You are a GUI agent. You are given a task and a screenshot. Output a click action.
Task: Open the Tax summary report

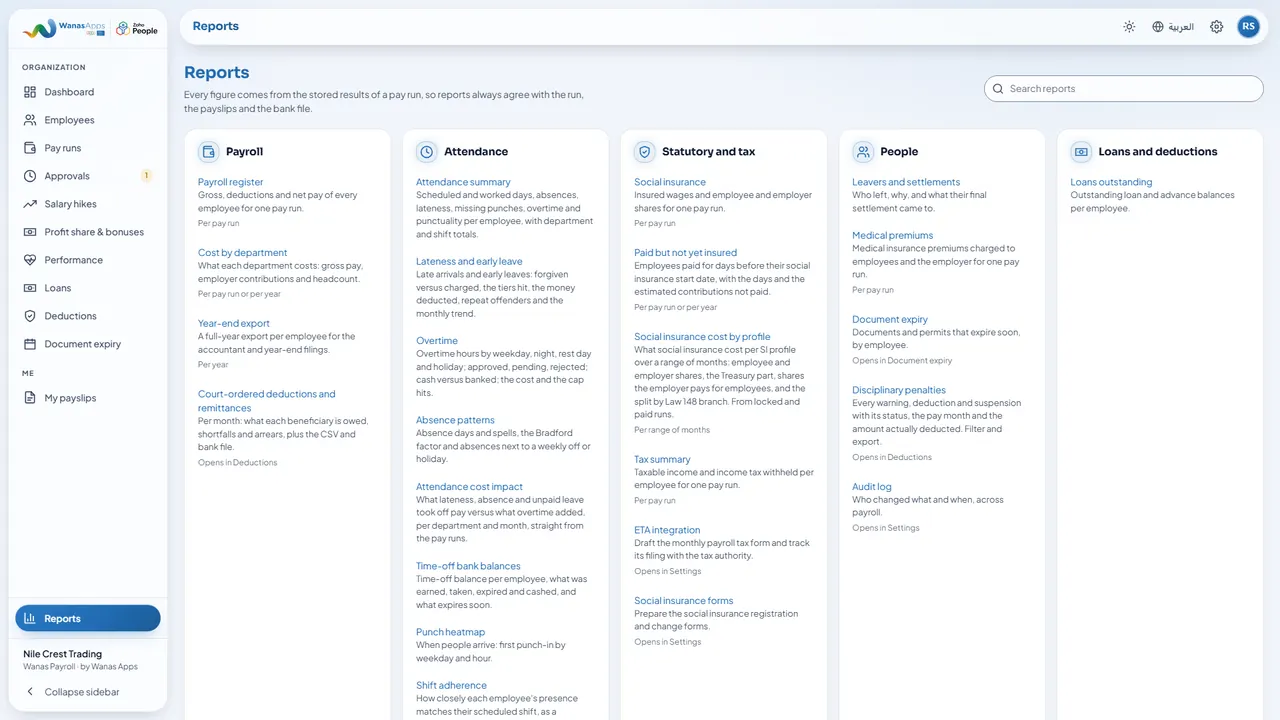point(662,460)
